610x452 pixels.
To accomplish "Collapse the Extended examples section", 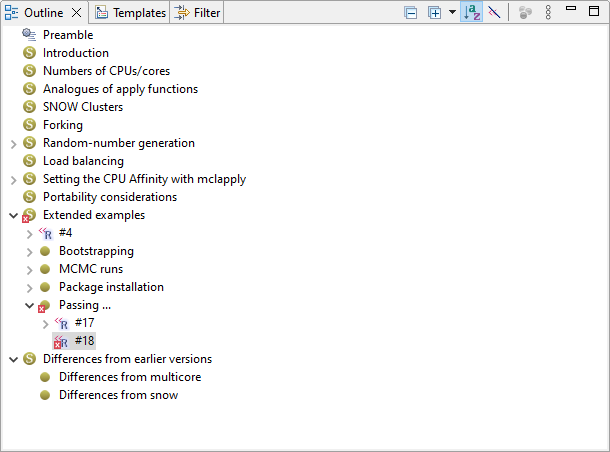I will [13, 215].
